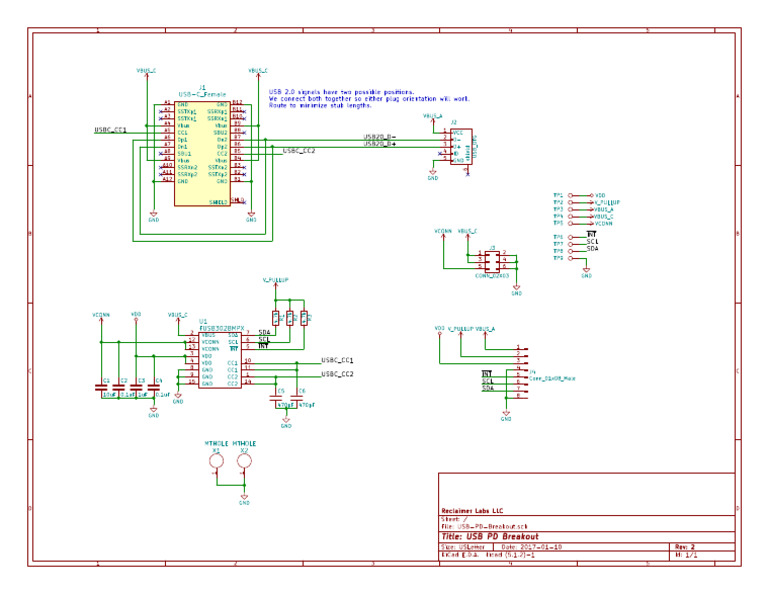
Task: Select USBC_CC1 label right of U1
Action: pos(337,360)
